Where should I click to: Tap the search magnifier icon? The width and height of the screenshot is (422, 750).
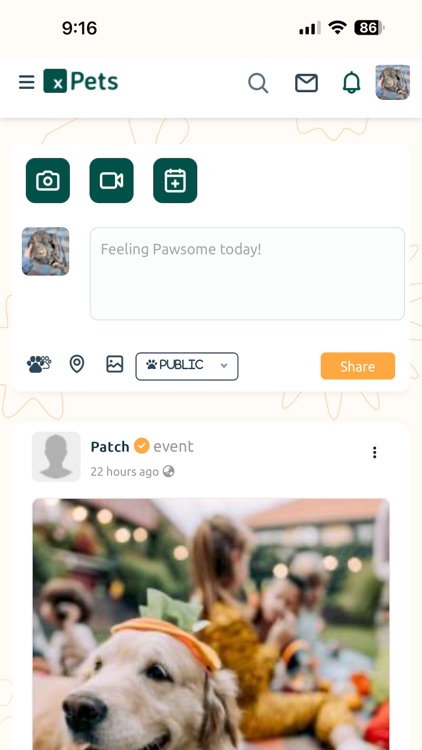coord(258,83)
